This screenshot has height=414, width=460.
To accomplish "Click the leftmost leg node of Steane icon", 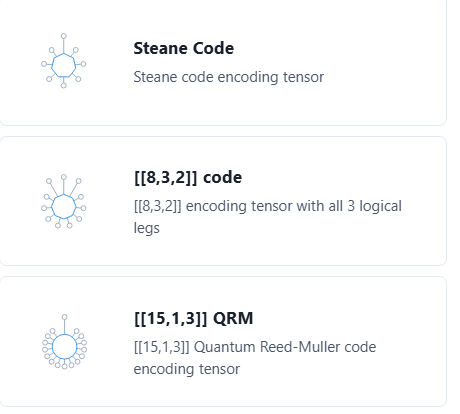I will [x=44, y=64].
